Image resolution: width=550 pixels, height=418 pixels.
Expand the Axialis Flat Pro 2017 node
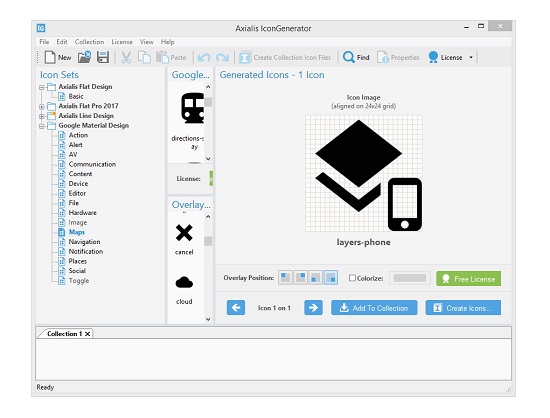(42, 106)
